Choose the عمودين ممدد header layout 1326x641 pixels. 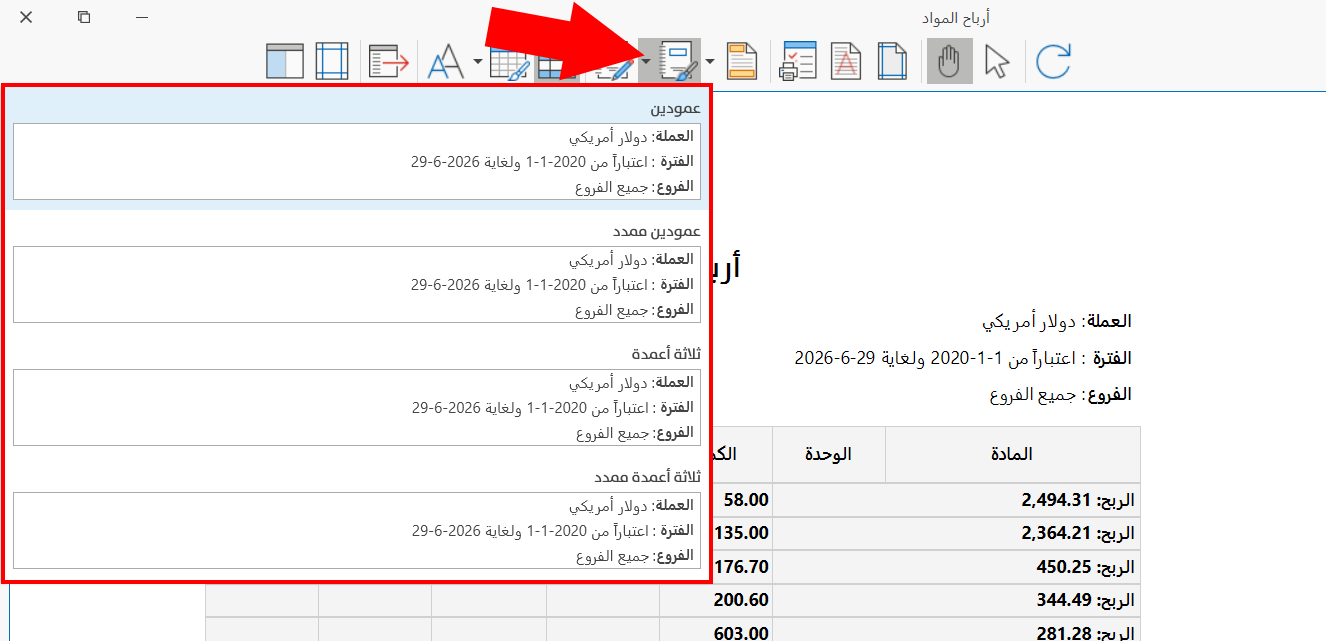[x=357, y=272]
